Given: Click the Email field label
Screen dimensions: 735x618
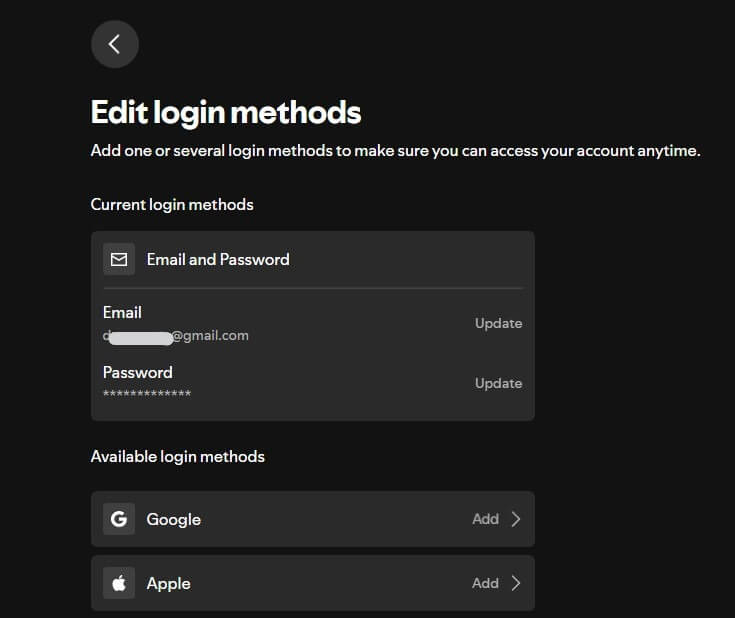Looking at the screenshot, I should click(122, 313).
